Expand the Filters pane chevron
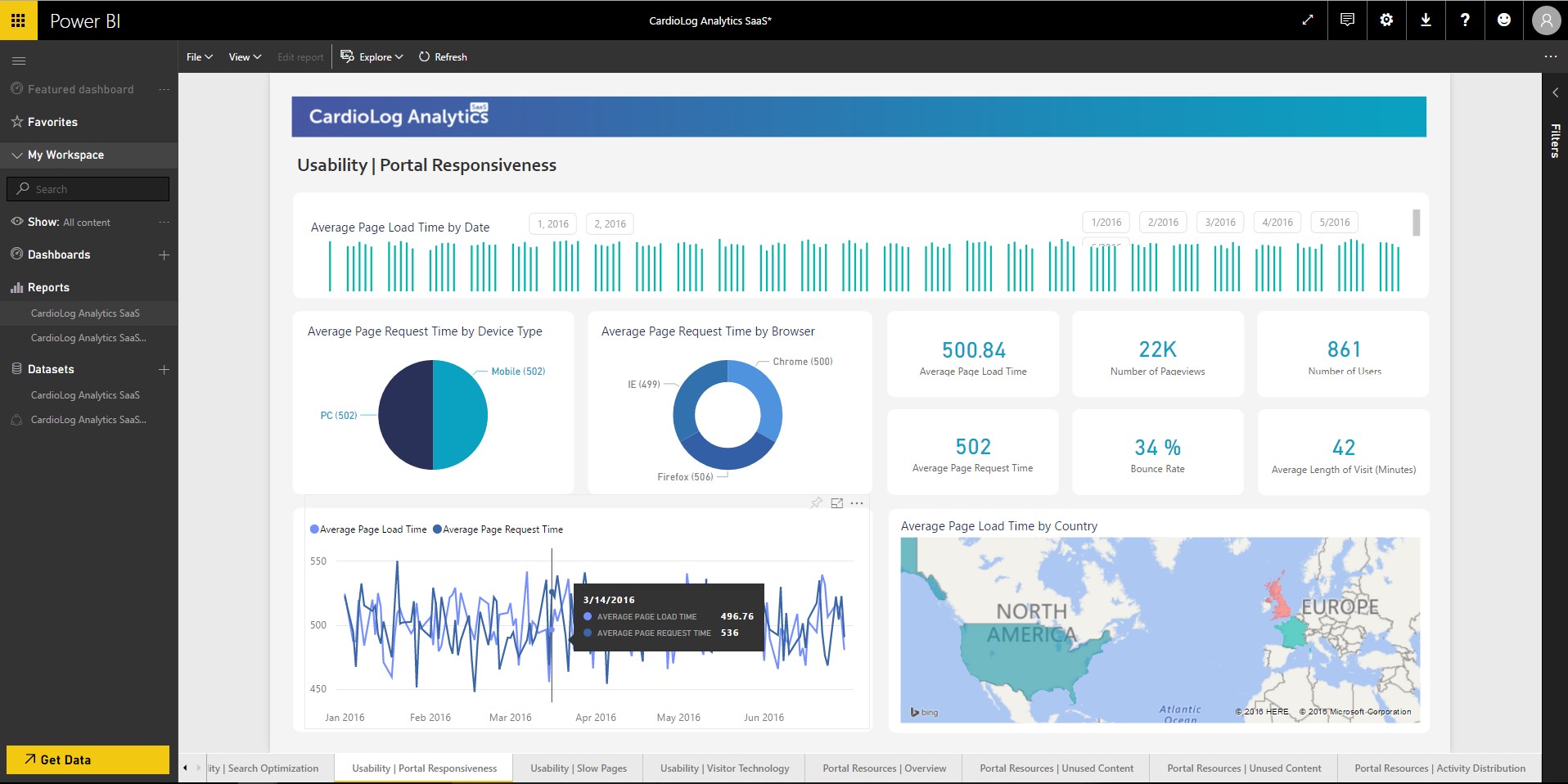Viewport: 1568px width, 784px height. coord(1555,92)
